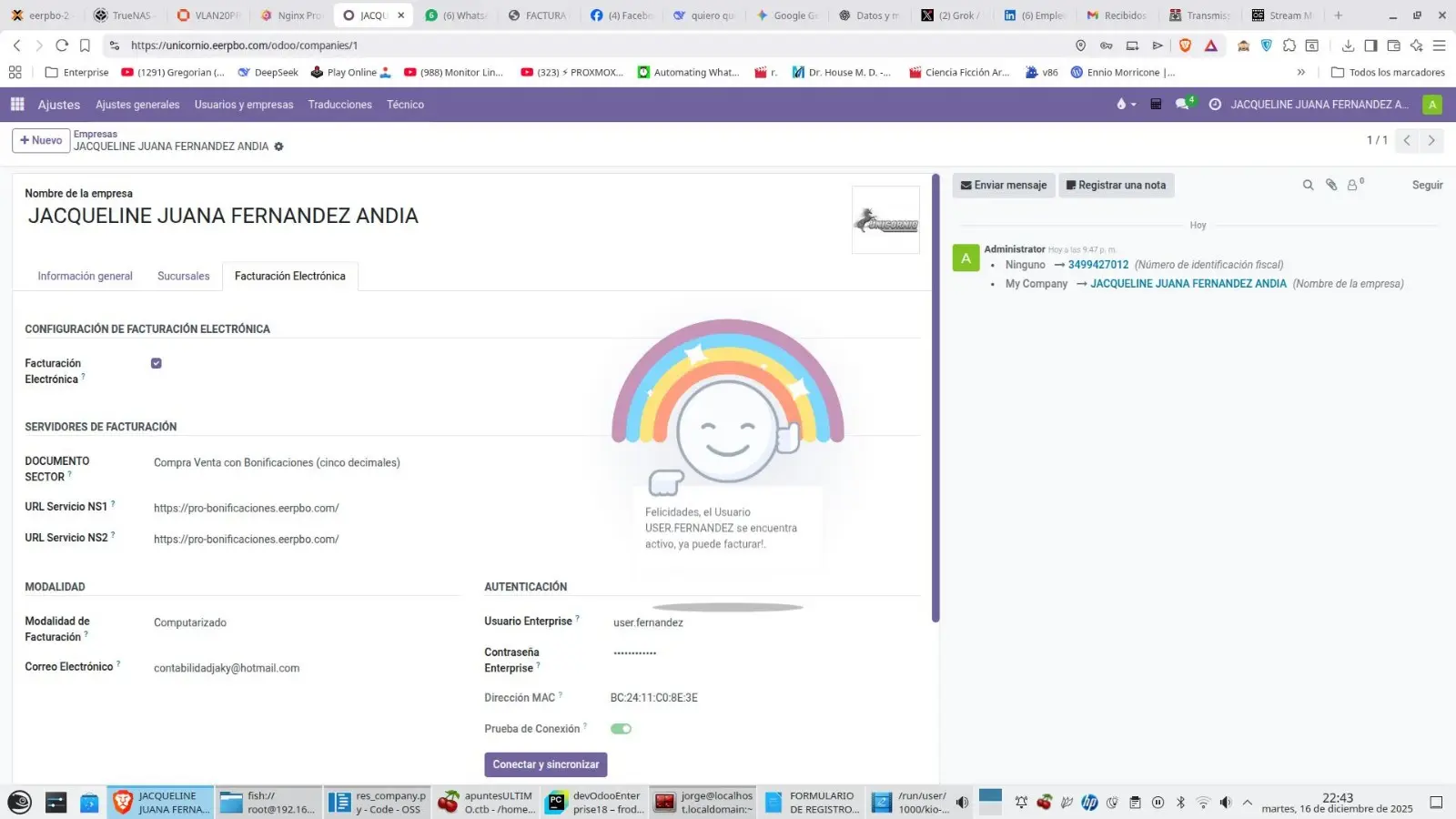Switch to the Información general tab
The height and width of the screenshot is (819, 1456).
(85, 277)
